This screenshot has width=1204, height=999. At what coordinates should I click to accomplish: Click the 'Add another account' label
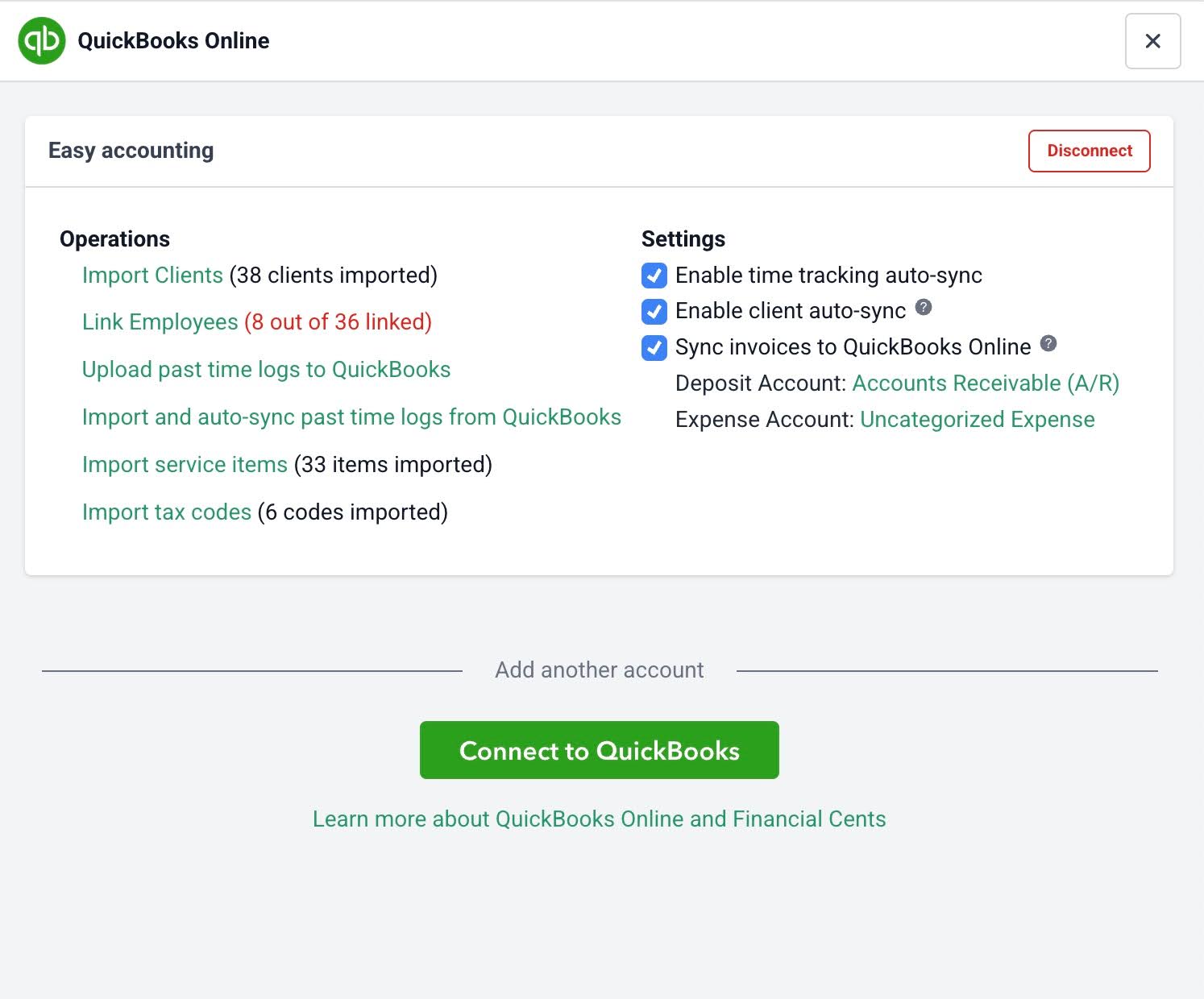coord(599,670)
